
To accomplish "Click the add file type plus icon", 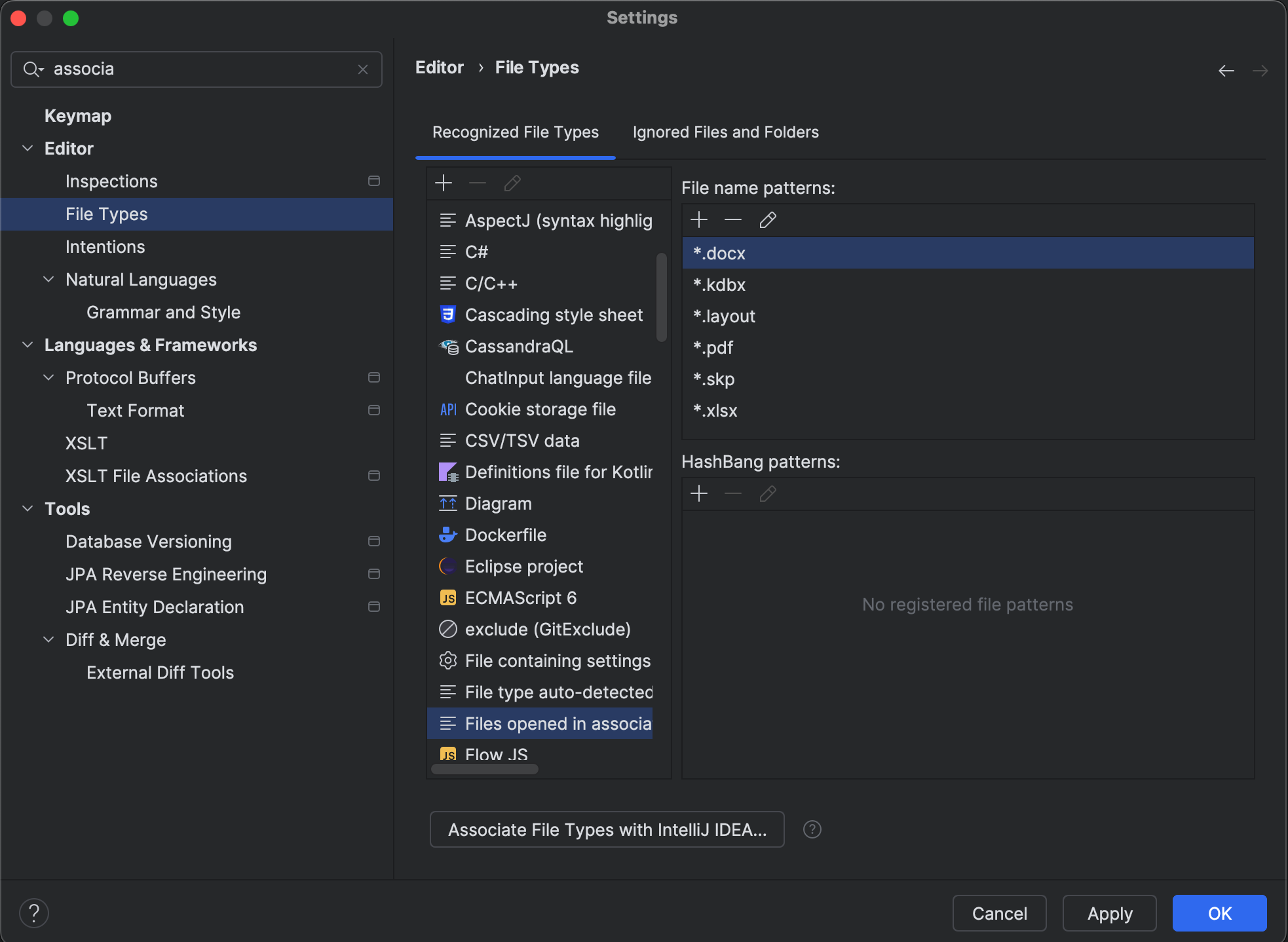I will click(x=444, y=183).
